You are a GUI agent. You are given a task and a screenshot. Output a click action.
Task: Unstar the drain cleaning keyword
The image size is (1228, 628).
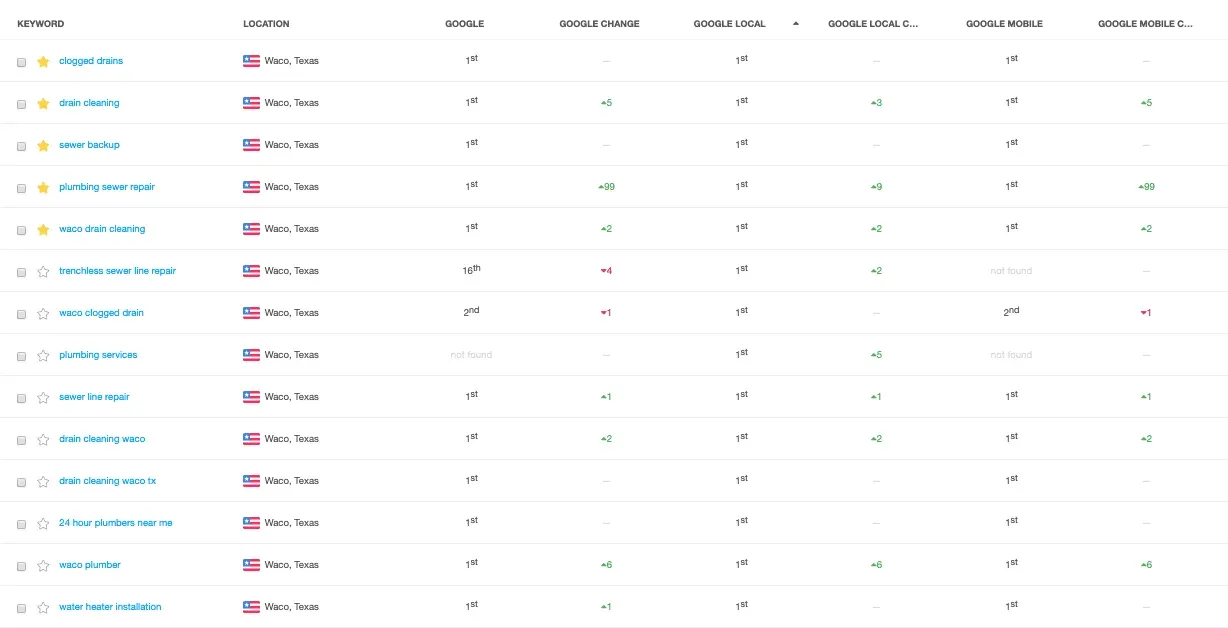[x=43, y=104]
